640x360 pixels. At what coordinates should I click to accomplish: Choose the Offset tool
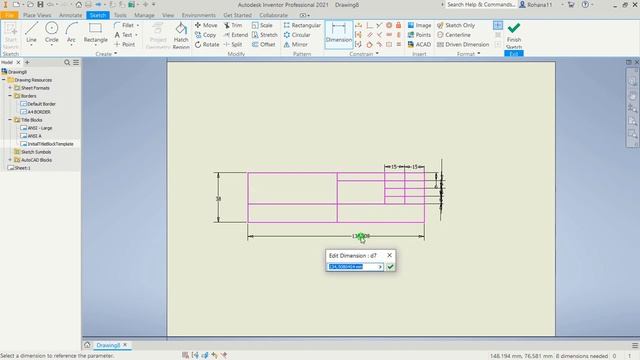pyautogui.click(x=263, y=44)
